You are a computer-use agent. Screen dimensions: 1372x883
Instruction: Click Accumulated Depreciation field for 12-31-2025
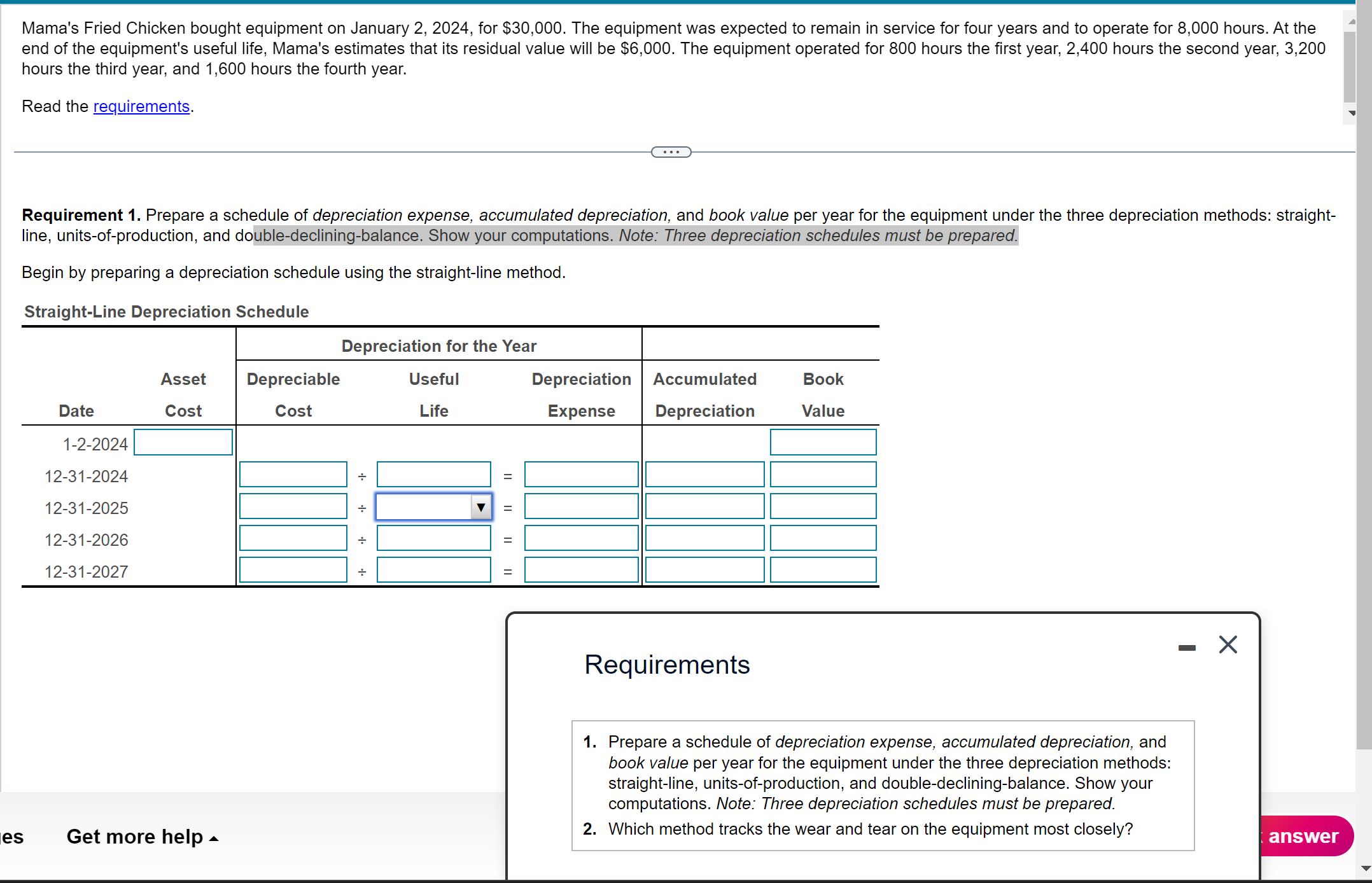(704, 506)
